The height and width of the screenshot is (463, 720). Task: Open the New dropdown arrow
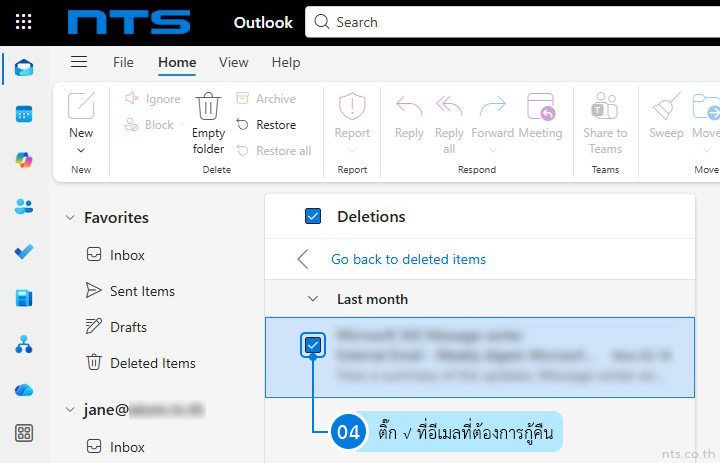click(x=81, y=150)
